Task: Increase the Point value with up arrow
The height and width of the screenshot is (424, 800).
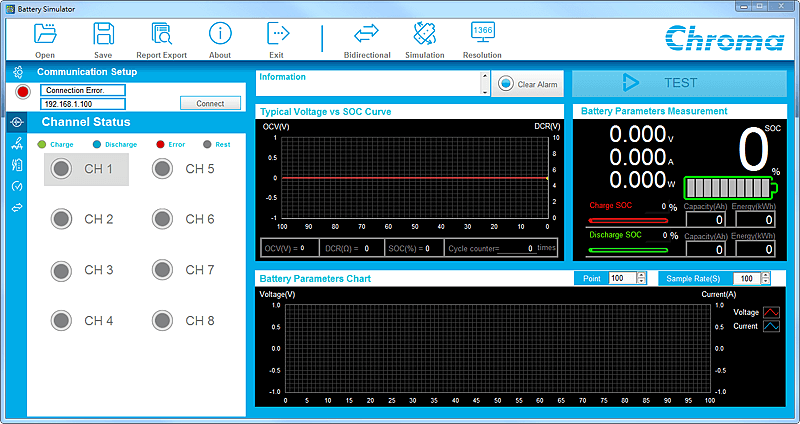Action: pos(642,275)
